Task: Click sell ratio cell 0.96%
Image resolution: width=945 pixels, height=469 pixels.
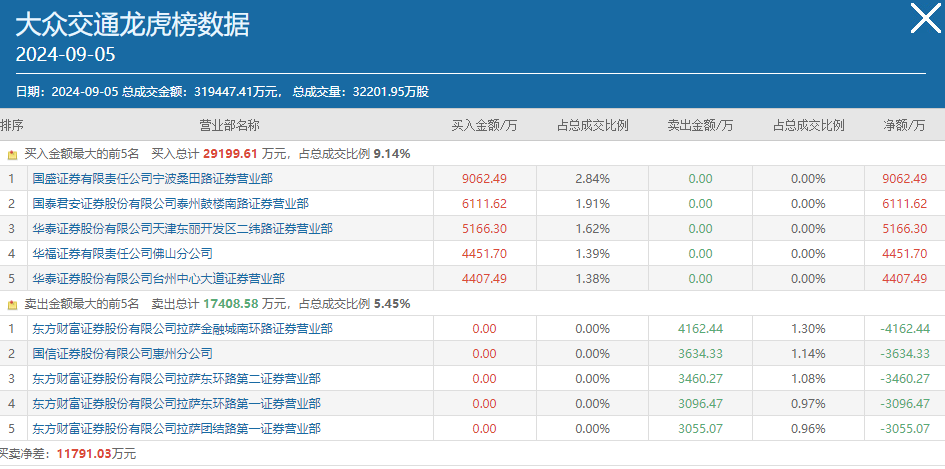Action: point(809,429)
